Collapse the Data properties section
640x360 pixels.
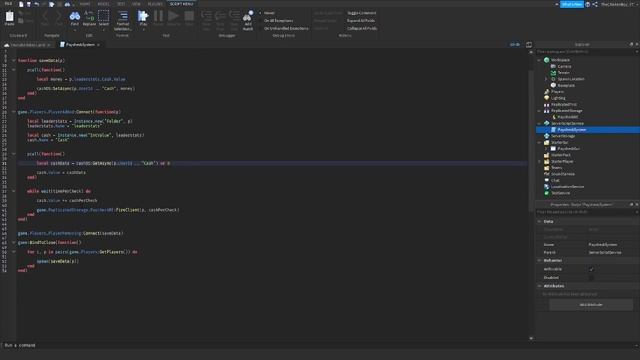540,222
